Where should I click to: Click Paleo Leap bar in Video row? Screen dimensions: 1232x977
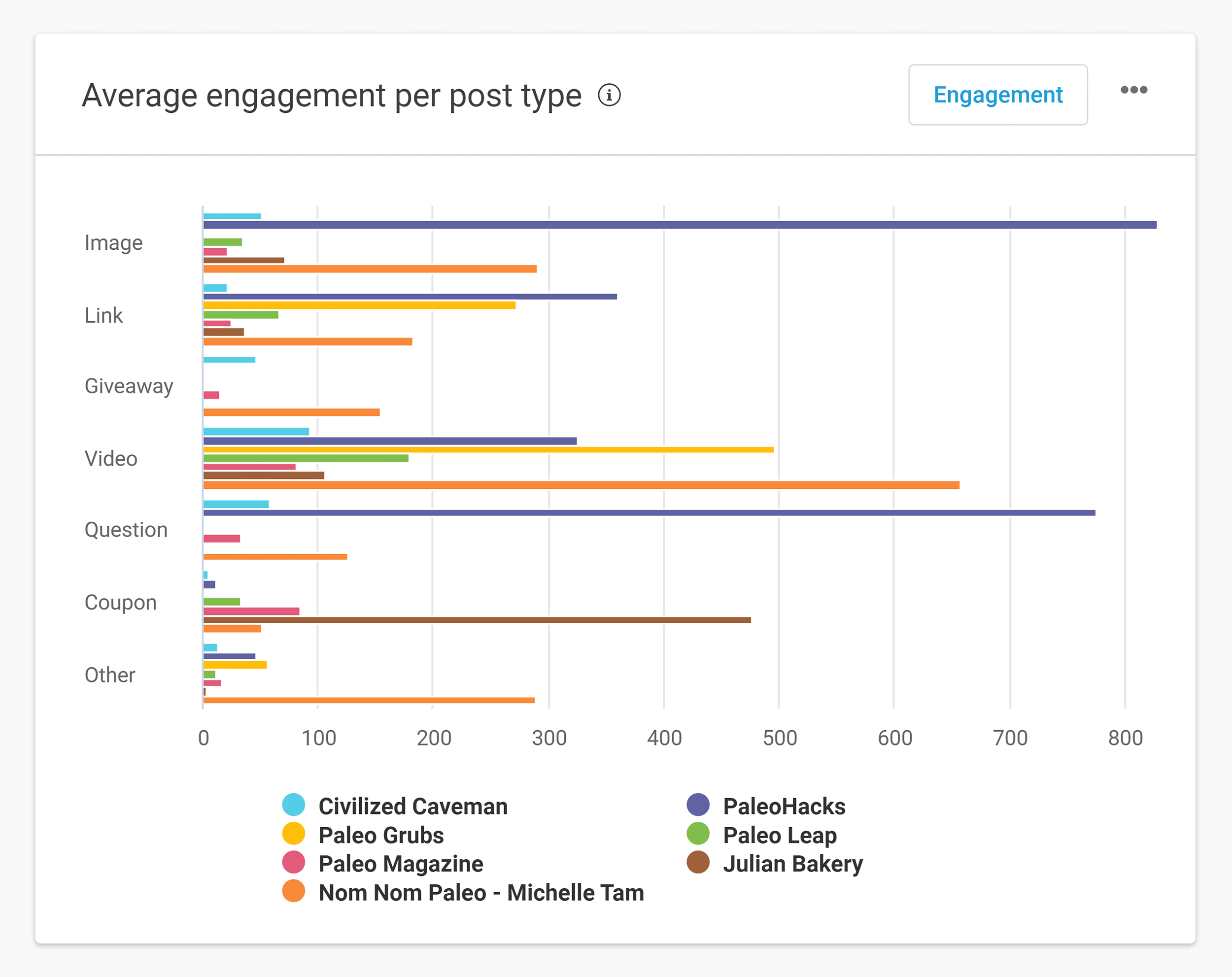click(x=306, y=458)
